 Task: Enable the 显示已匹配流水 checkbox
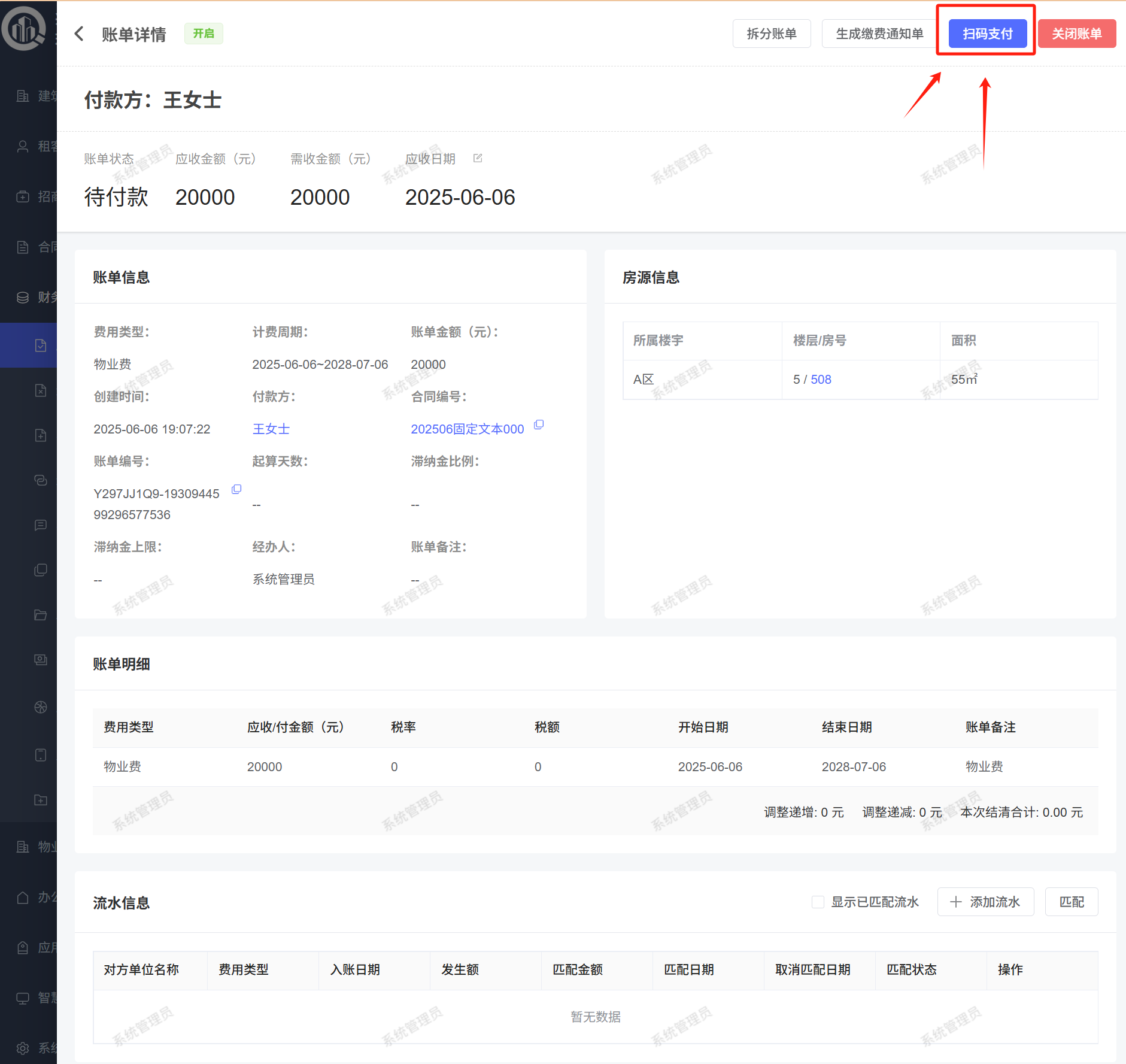pyautogui.click(x=818, y=902)
